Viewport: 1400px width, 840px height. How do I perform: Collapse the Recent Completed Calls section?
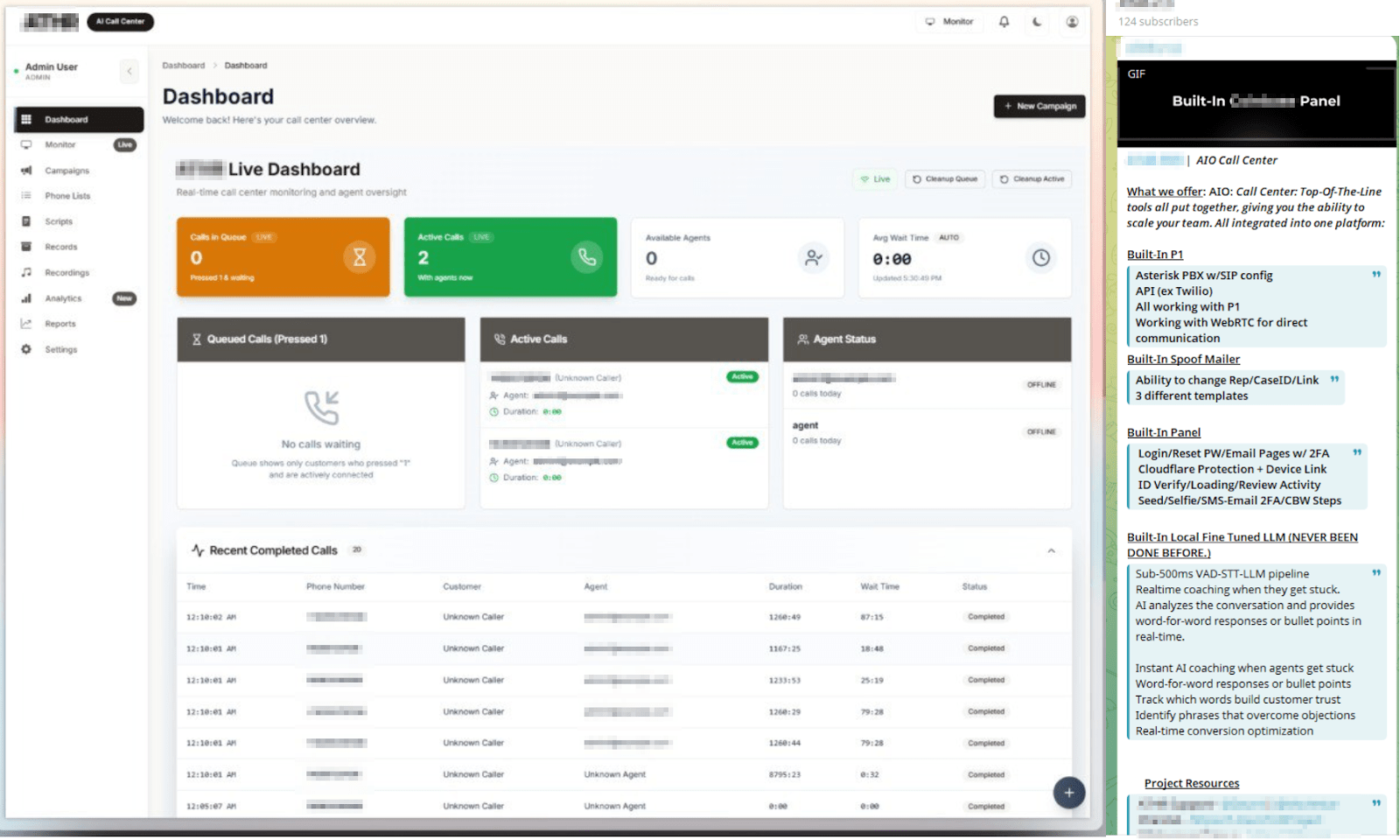click(x=1051, y=550)
